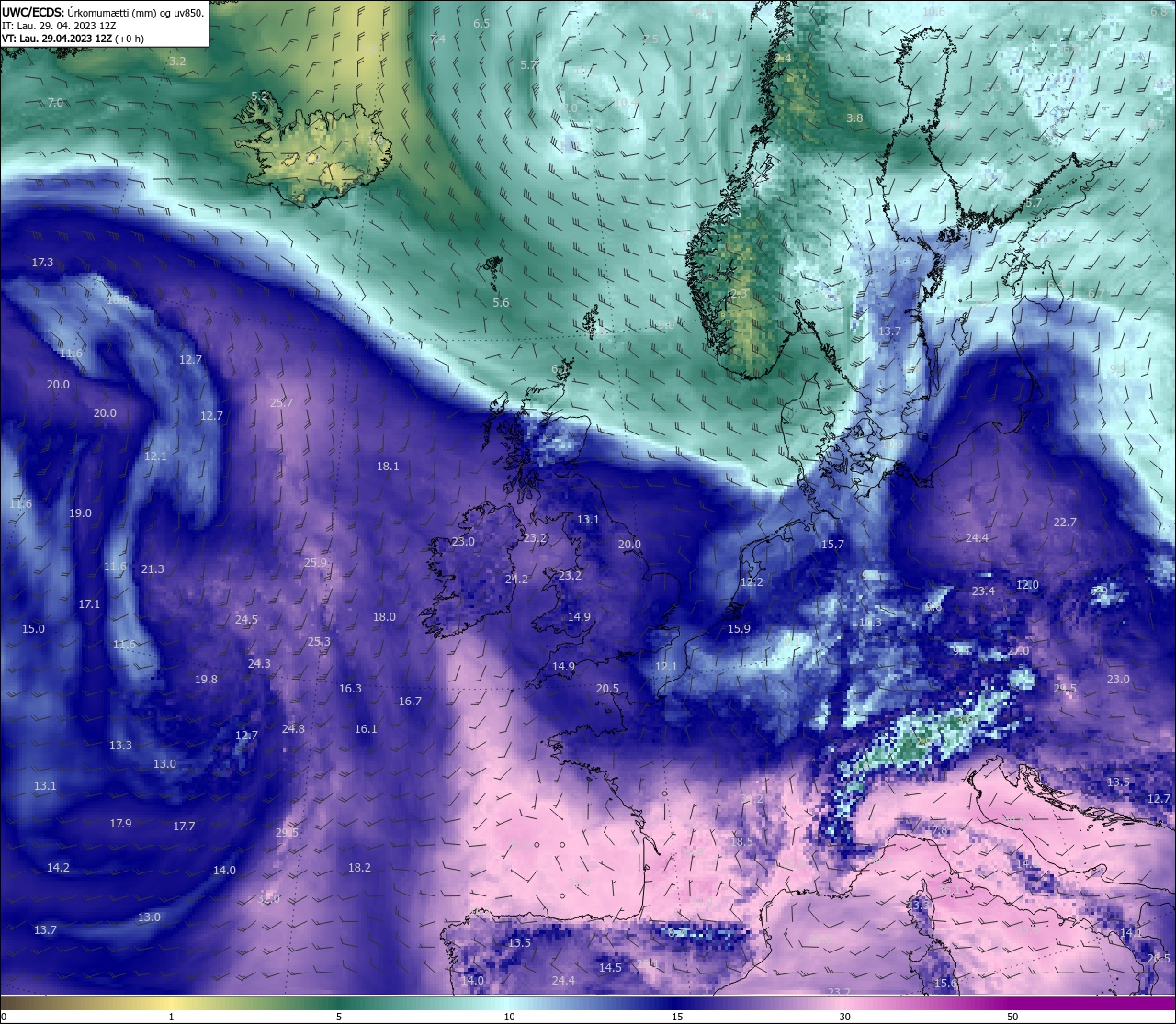
Task: Click the map value 16.7
Action: click(410, 702)
